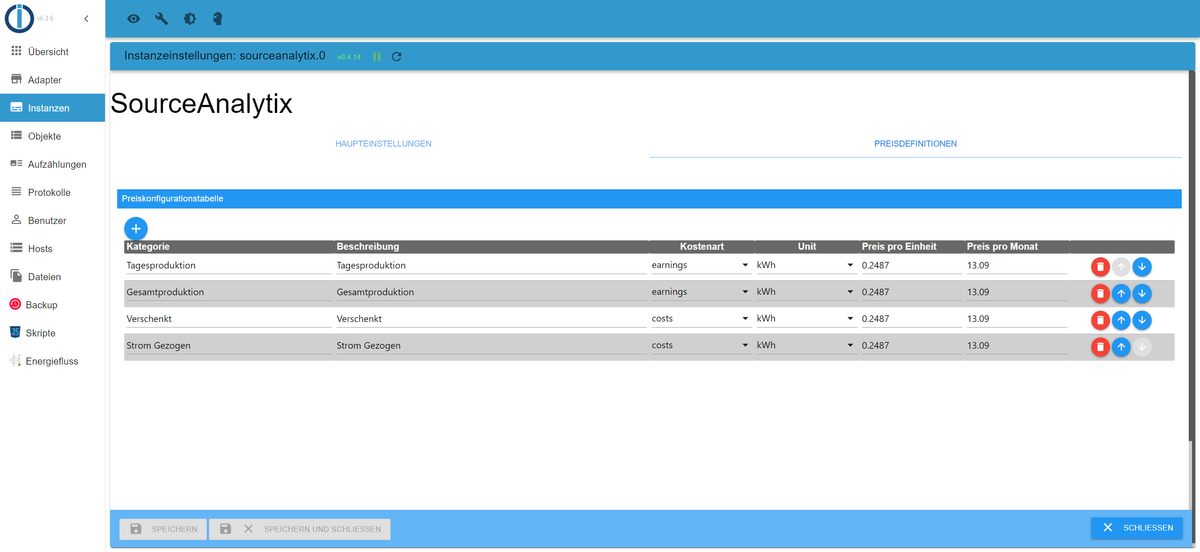Open Kostenart dropdown for Verschenkt
Viewport: 1200px width, 552px height.
coord(700,318)
